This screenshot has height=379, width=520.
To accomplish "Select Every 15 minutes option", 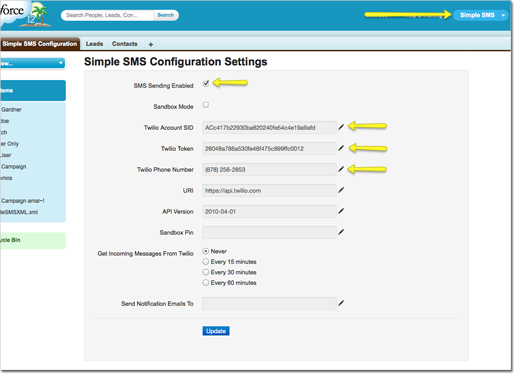I will 206,262.
